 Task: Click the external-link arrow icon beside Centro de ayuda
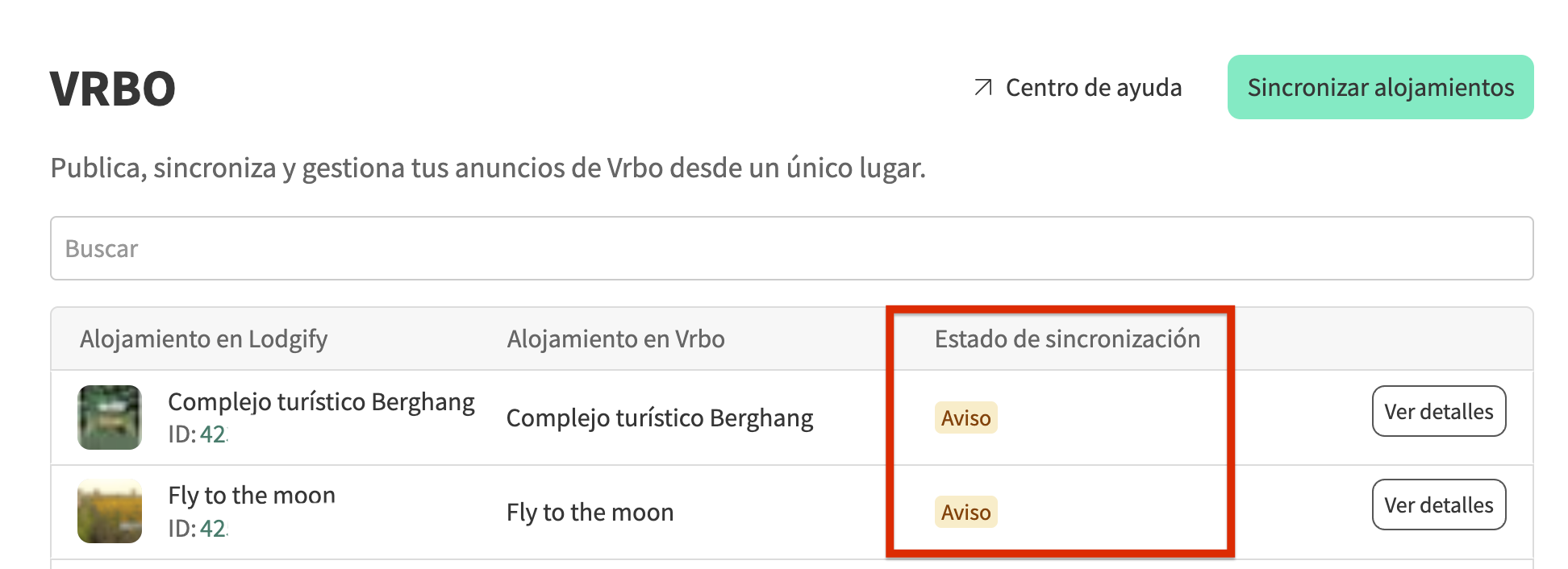(x=982, y=87)
